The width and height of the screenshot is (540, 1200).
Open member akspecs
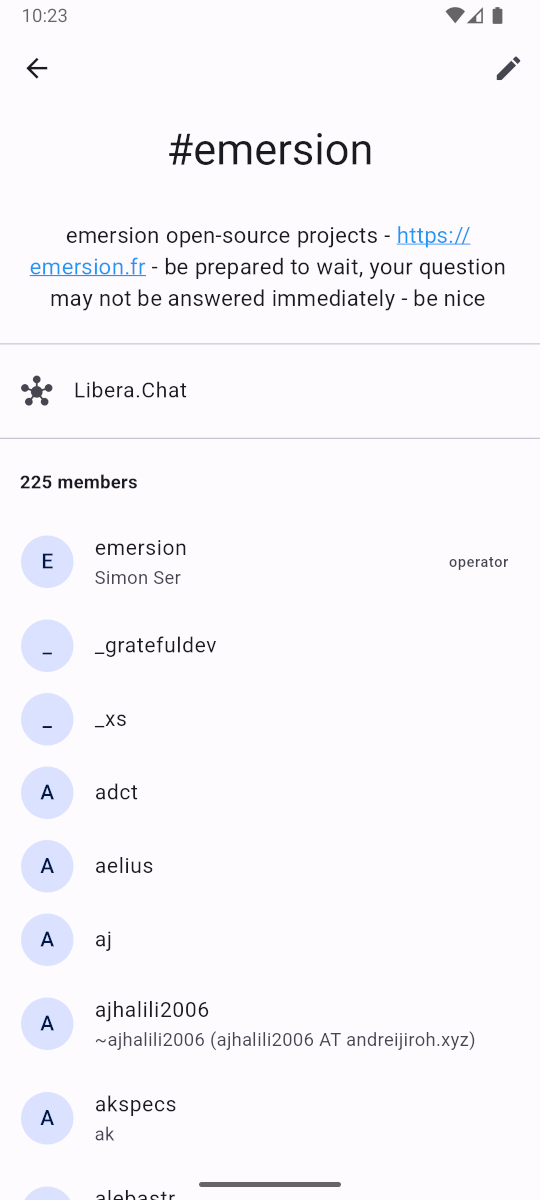270,1118
